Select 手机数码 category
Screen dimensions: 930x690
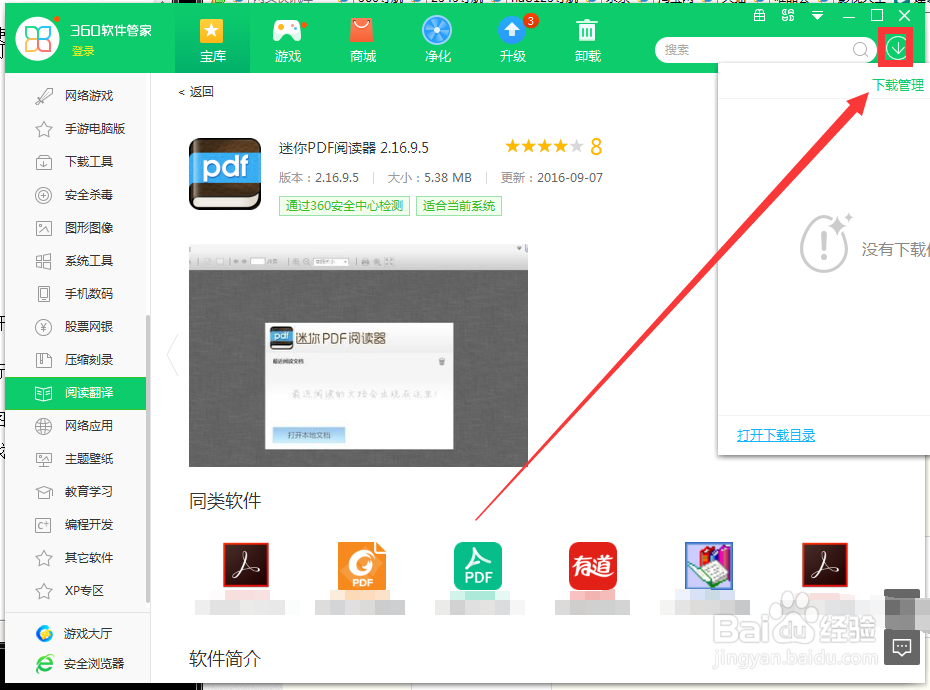point(75,294)
